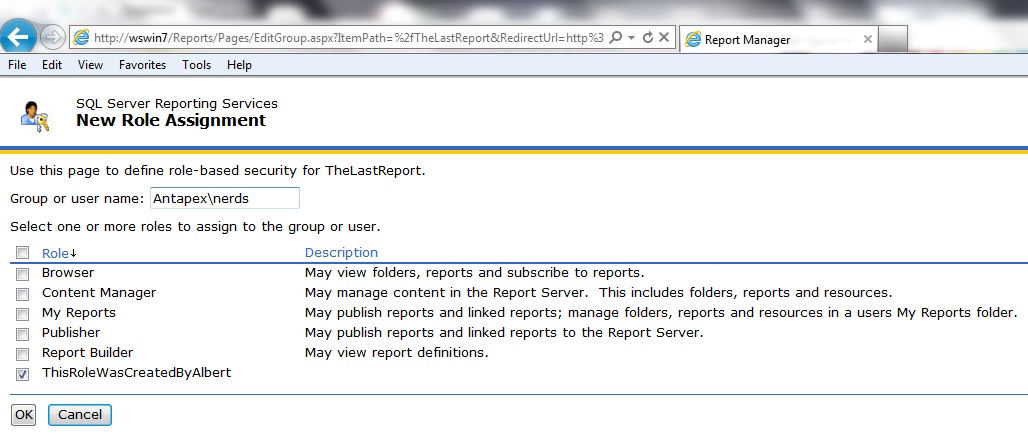Screen dimensions: 1028x442
Task: Click the role assignment user-key icon
Action: point(34,115)
